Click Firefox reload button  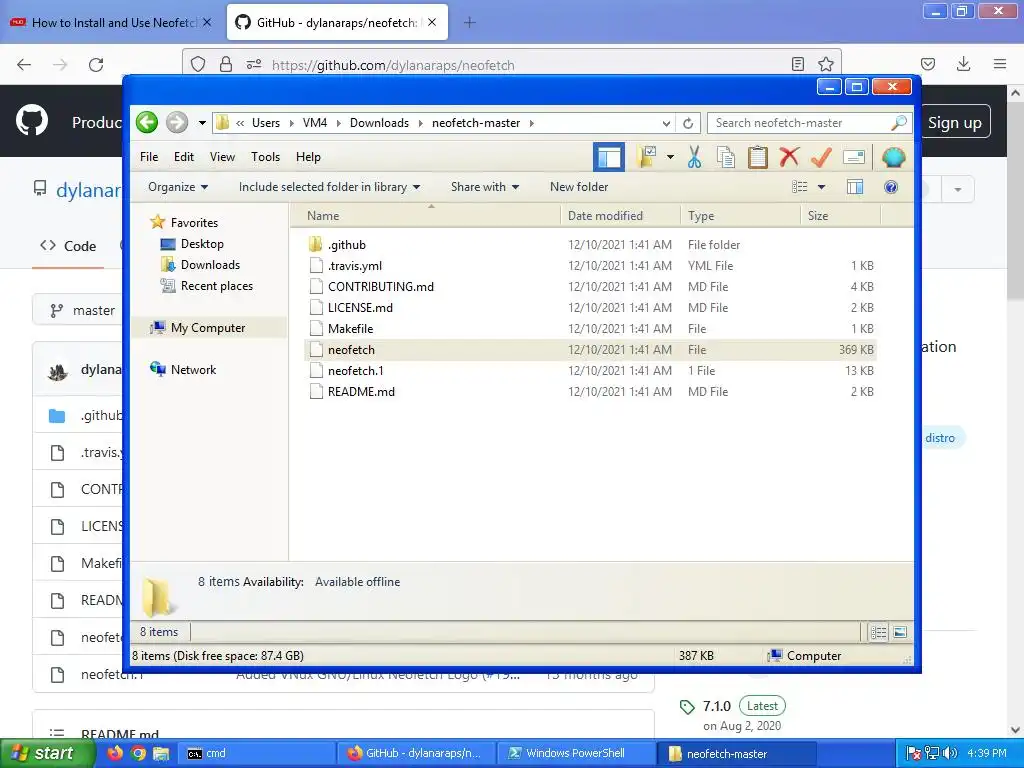tap(96, 65)
